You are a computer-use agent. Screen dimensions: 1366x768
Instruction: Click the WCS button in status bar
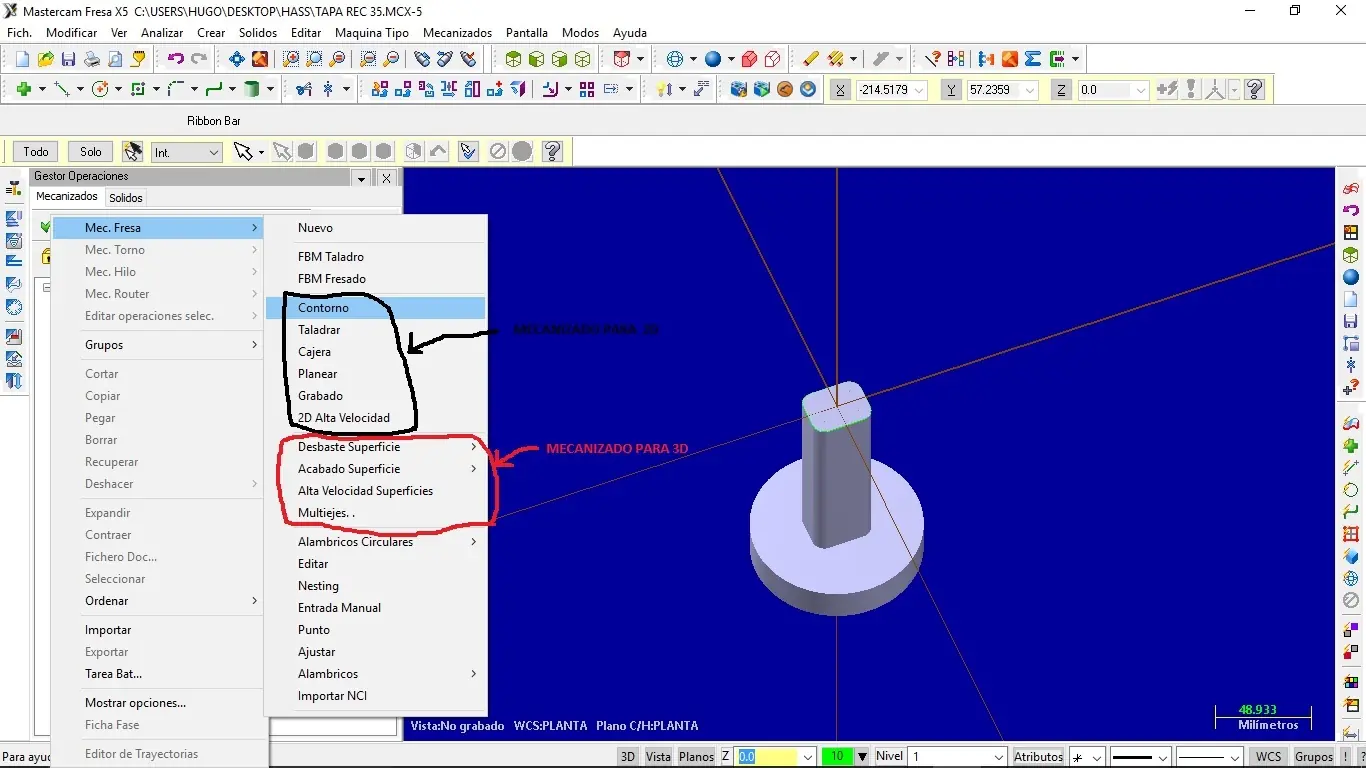click(1268, 757)
